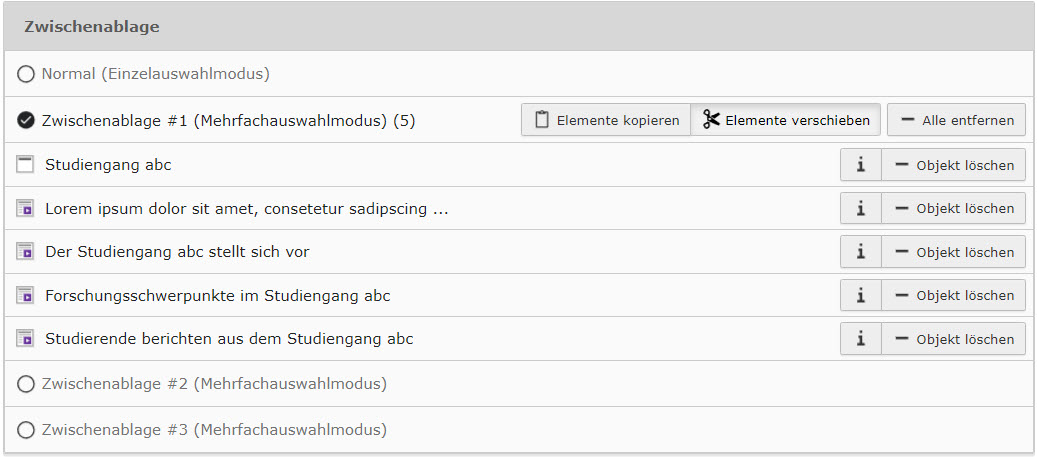The width and height of the screenshot is (1037, 457).
Task: Remove Studiengang abc via Objekt löschen
Action: pos(953,165)
